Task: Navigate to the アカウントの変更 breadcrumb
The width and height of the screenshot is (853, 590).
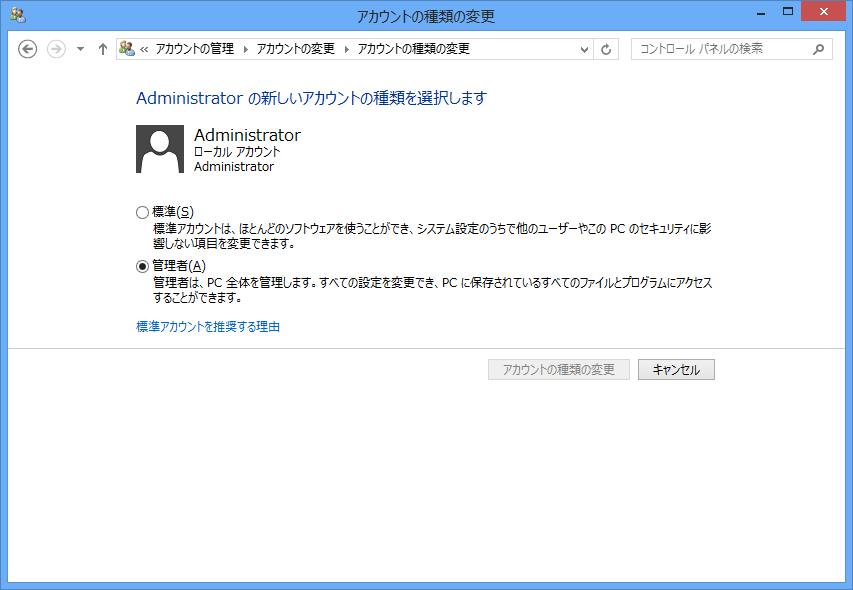Action: click(x=296, y=49)
